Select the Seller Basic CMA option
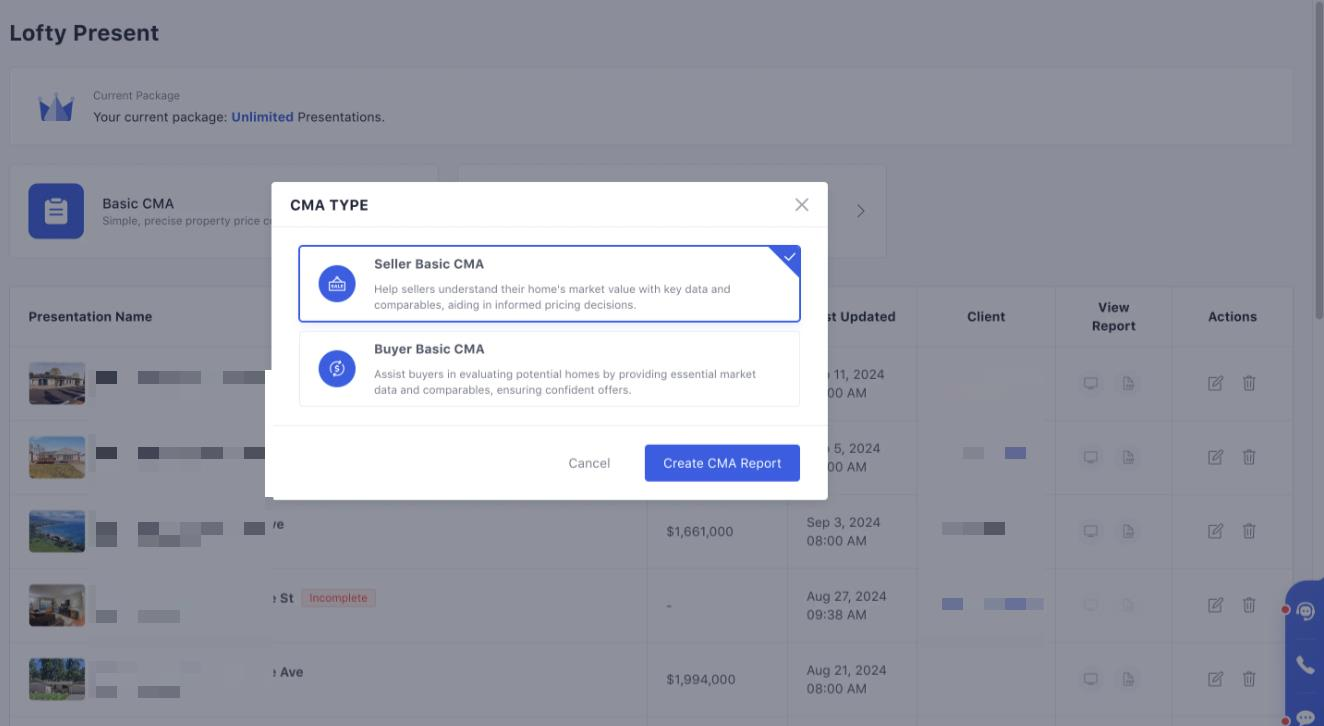This screenshot has height=726, width=1324. pos(549,284)
